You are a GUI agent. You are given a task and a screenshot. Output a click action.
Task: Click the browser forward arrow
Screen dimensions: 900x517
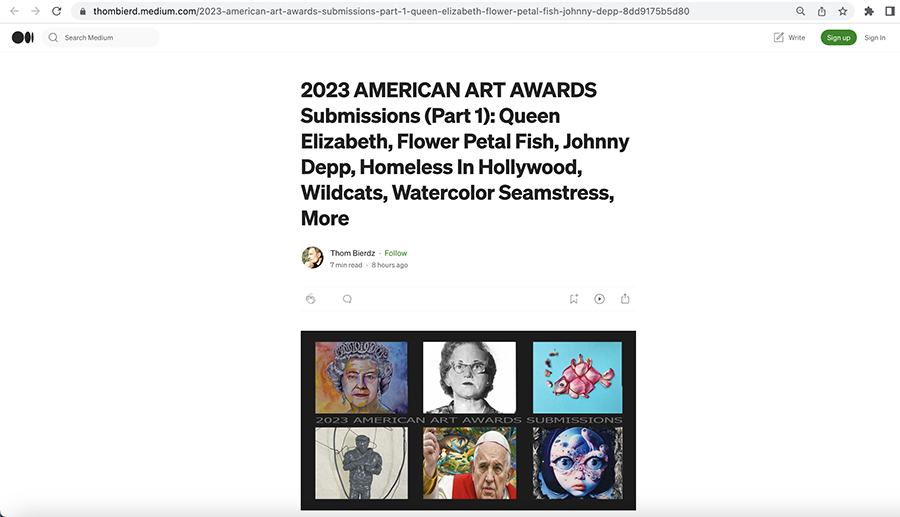coord(36,11)
